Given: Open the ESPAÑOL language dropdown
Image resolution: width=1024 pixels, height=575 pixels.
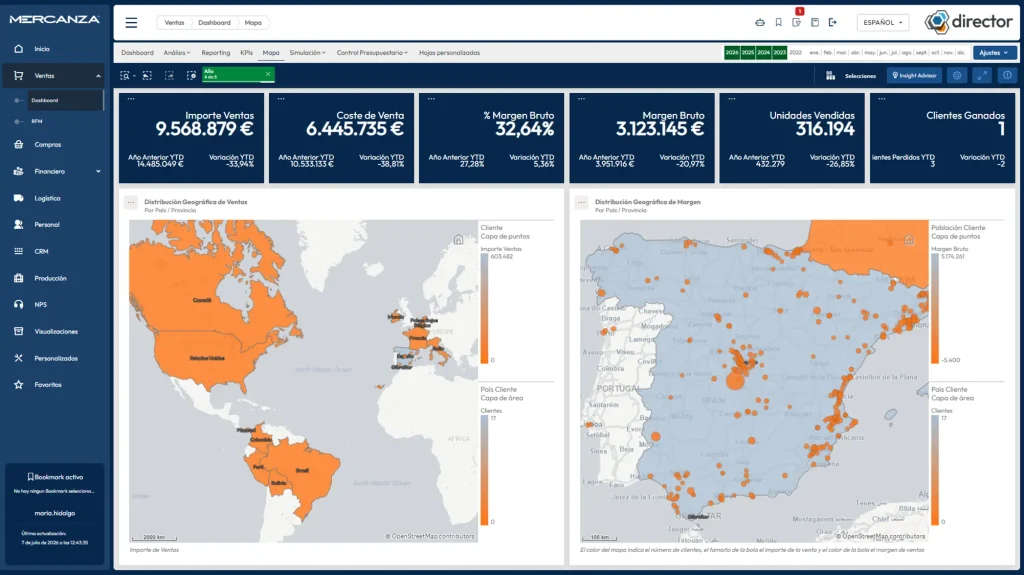Looking at the screenshot, I should click(883, 22).
